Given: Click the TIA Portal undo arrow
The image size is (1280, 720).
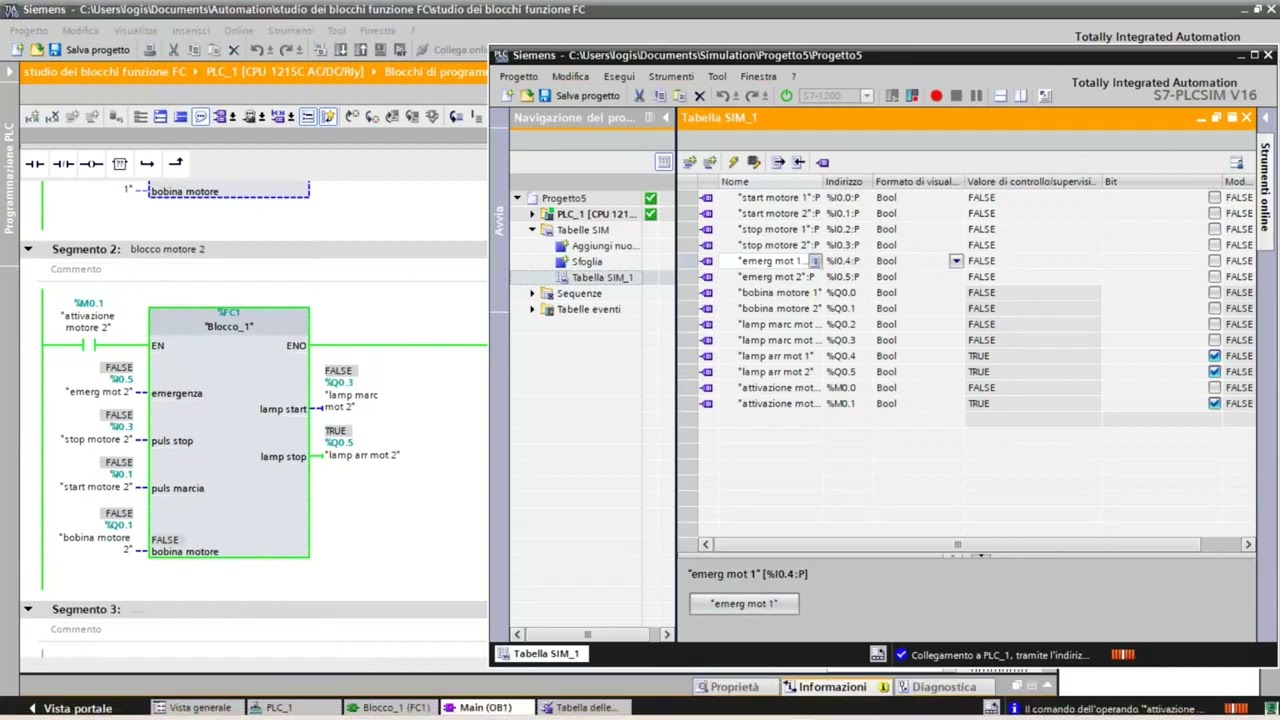Looking at the screenshot, I should pyautogui.click(x=257, y=50).
